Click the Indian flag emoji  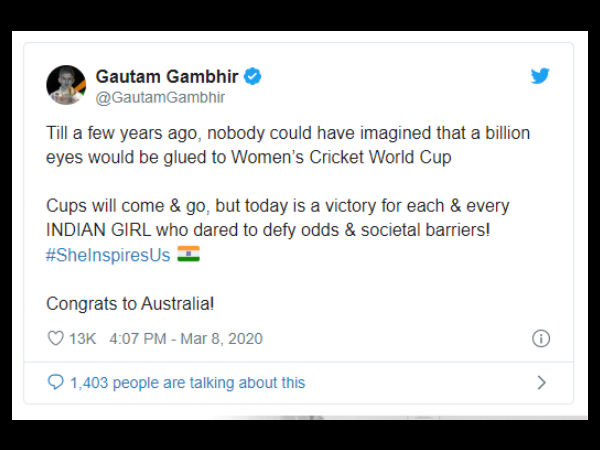coord(188,254)
